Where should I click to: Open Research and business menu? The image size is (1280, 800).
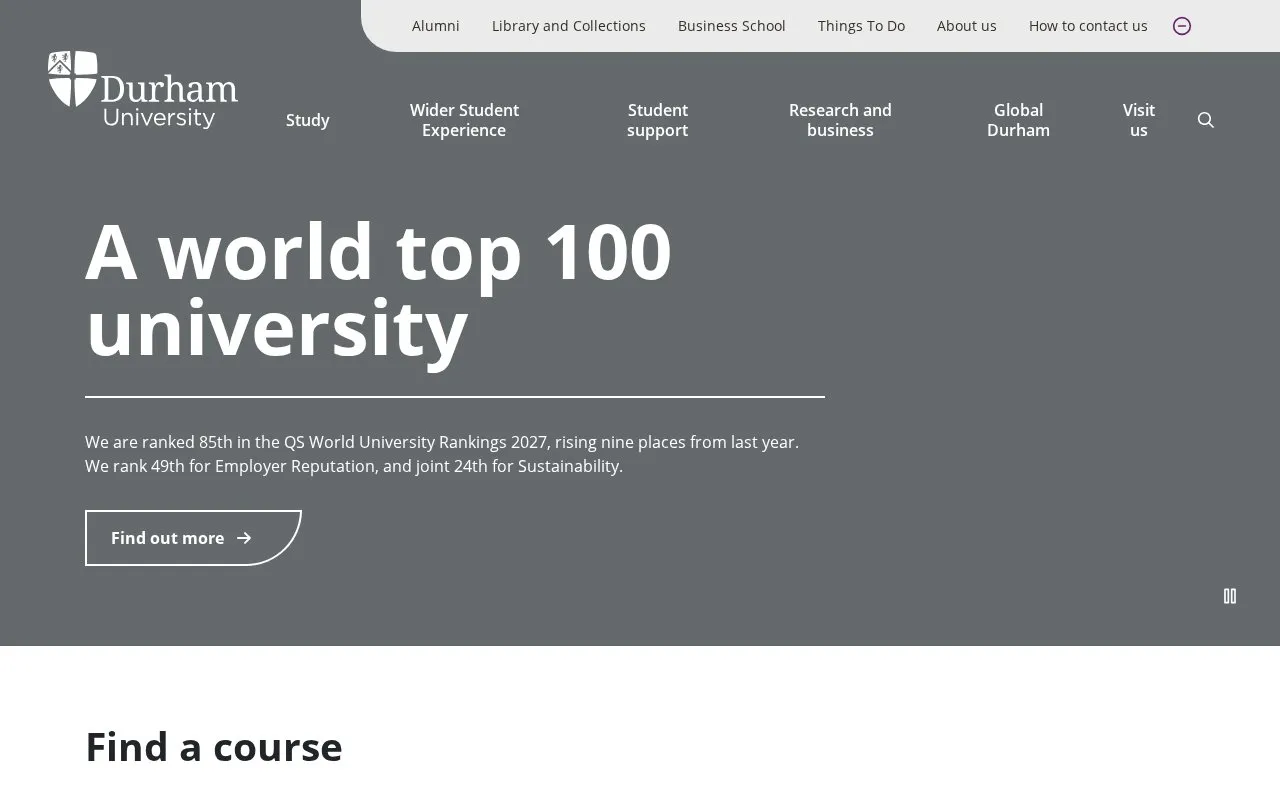pyautogui.click(x=840, y=120)
